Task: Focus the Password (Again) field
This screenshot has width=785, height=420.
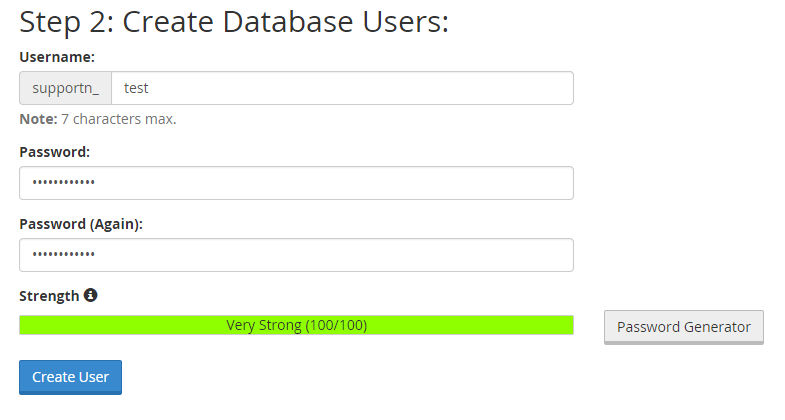Action: click(x=296, y=255)
